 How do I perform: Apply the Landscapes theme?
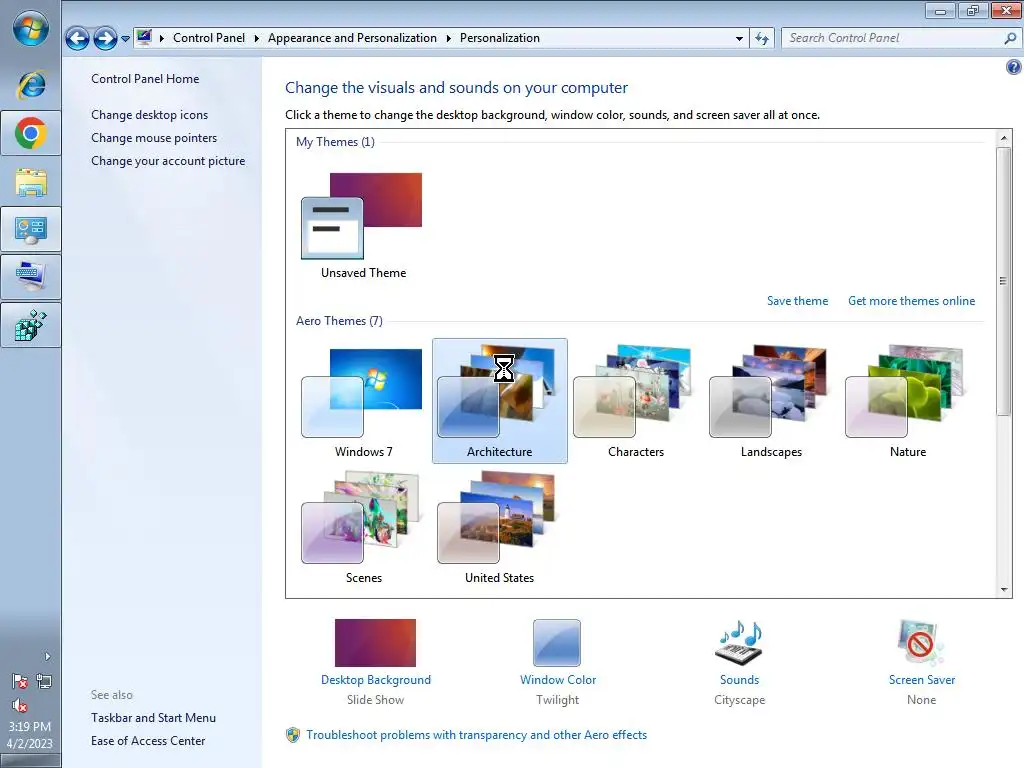[x=771, y=401]
